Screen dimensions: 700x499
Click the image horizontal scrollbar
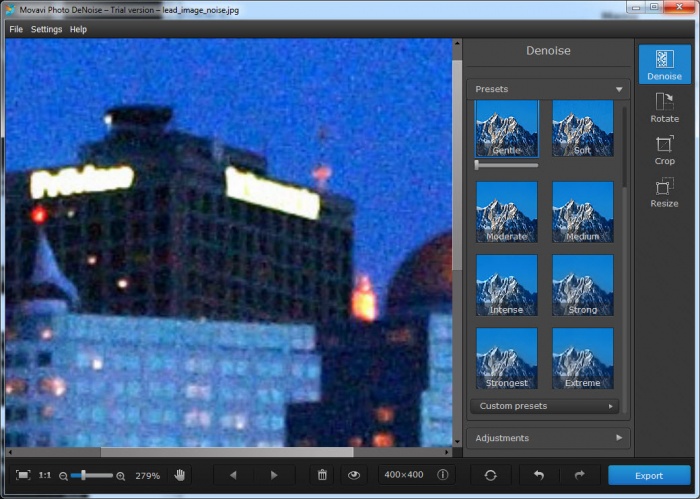click(227, 452)
